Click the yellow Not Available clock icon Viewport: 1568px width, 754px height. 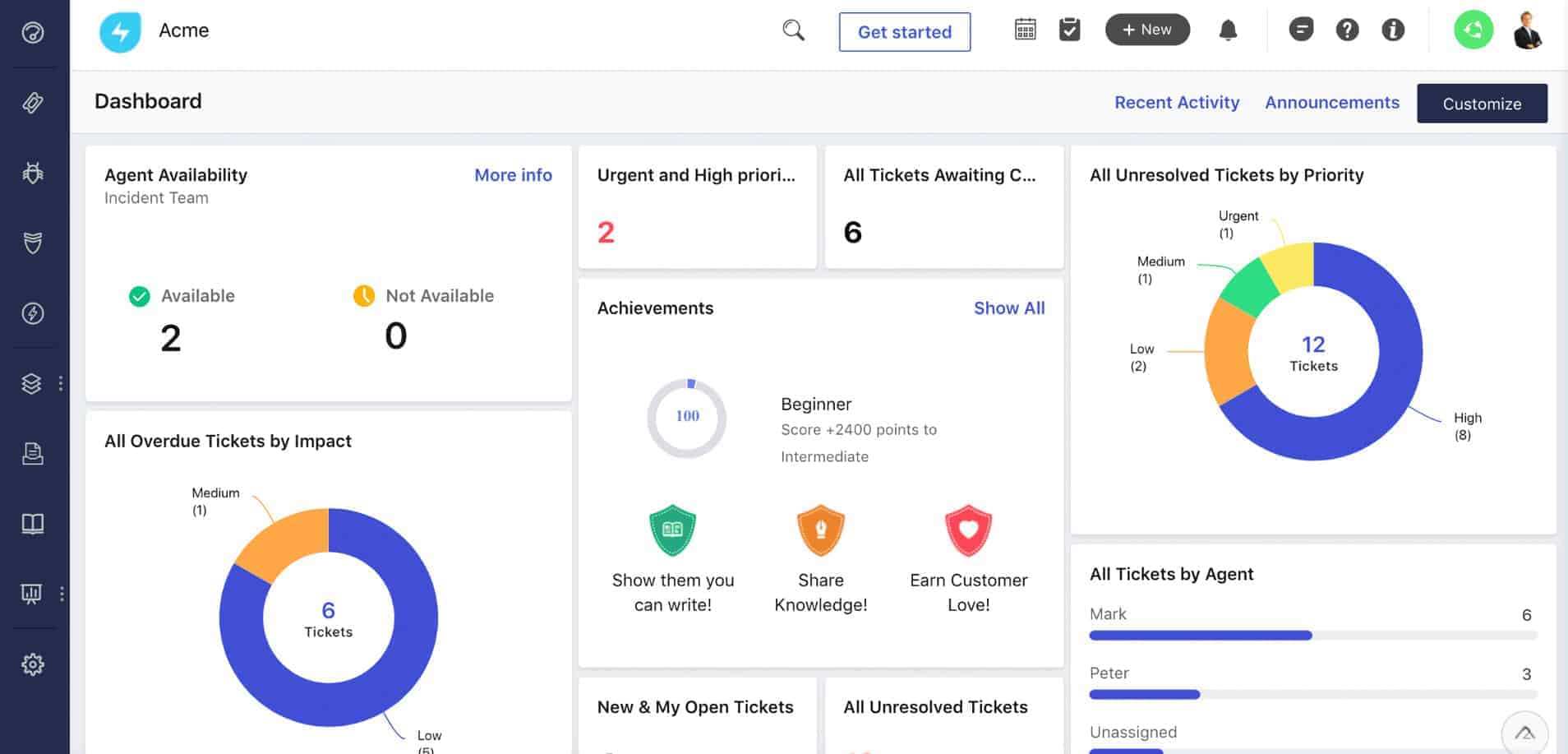click(x=364, y=295)
